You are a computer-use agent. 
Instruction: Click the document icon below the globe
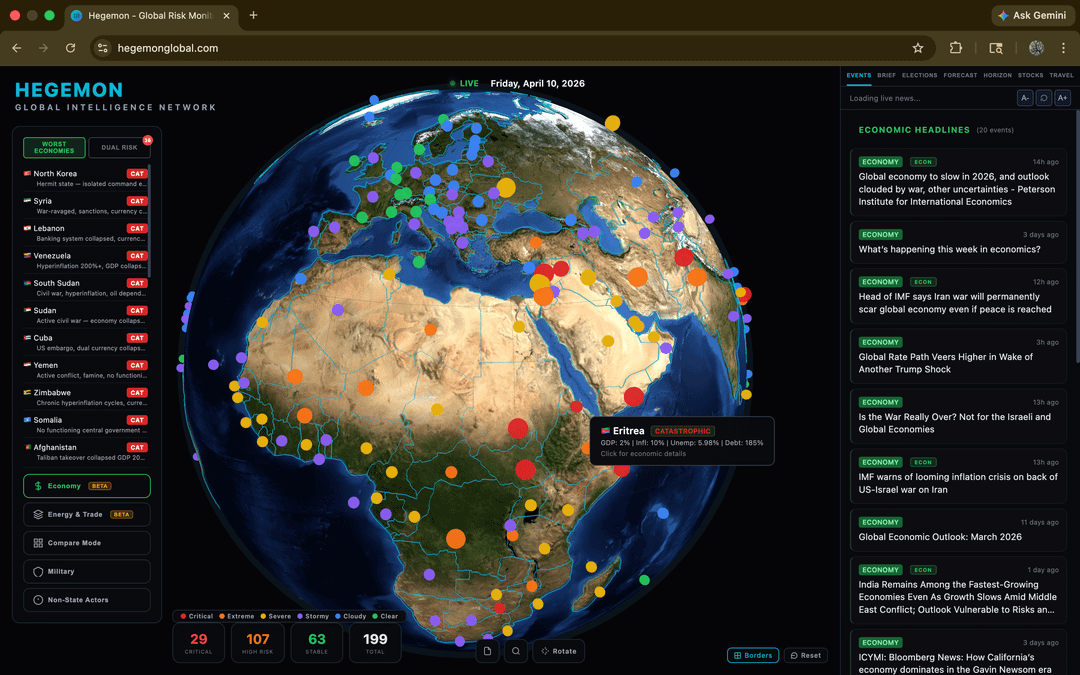click(x=487, y=651)
